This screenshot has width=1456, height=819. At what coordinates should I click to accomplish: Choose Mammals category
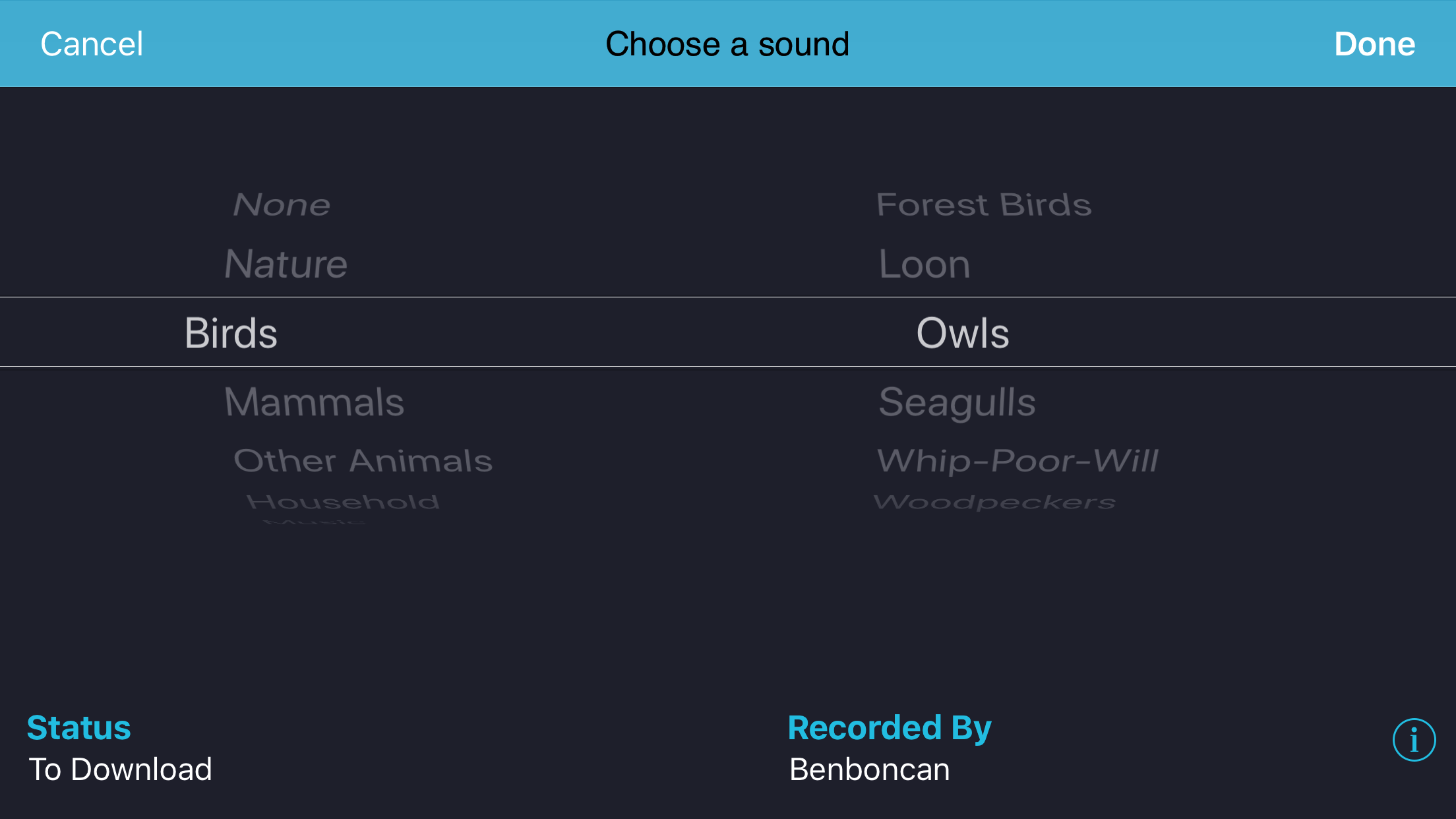[x=315, y=402]
